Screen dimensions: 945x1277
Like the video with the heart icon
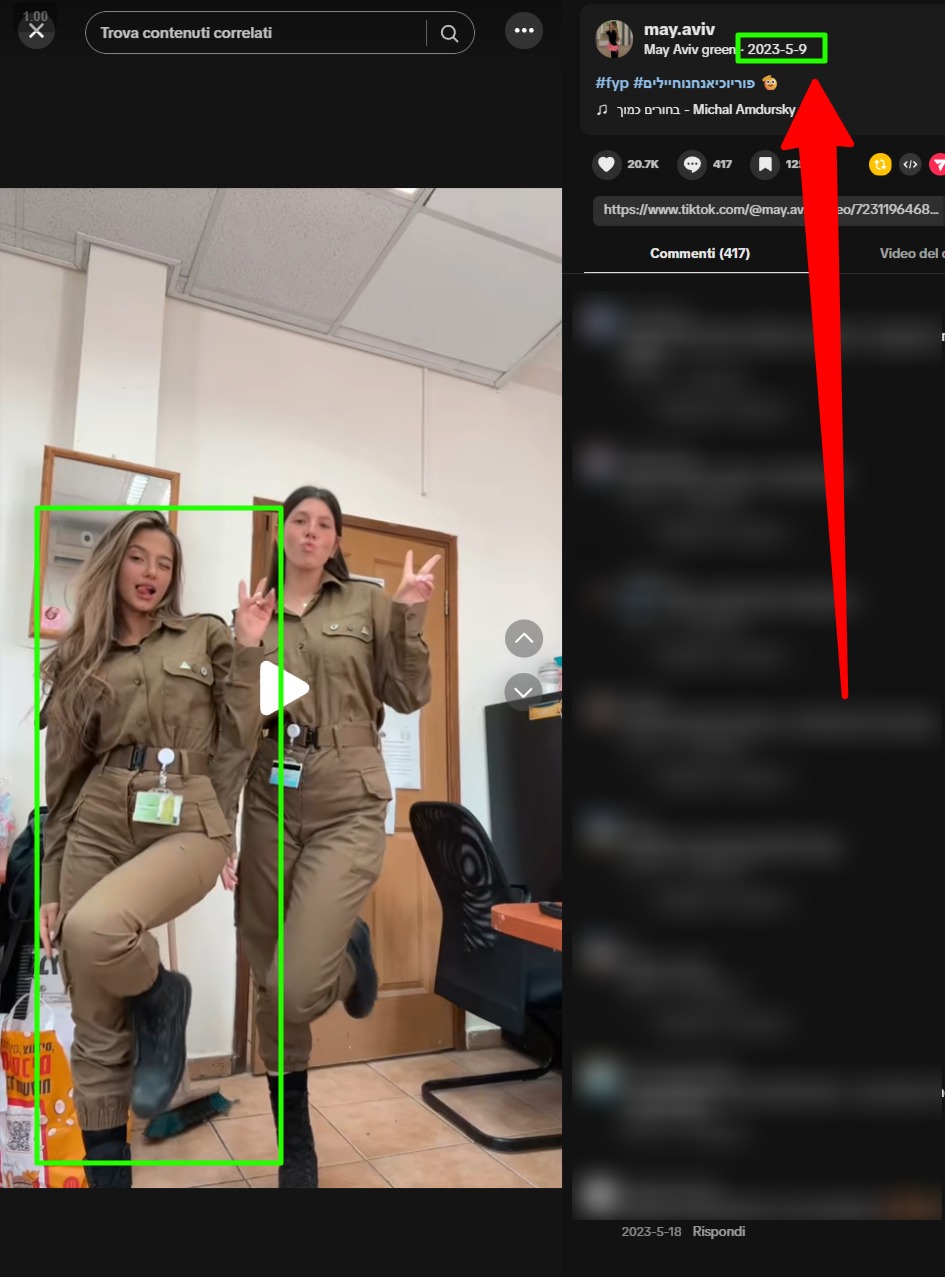(x=606, y=164)
